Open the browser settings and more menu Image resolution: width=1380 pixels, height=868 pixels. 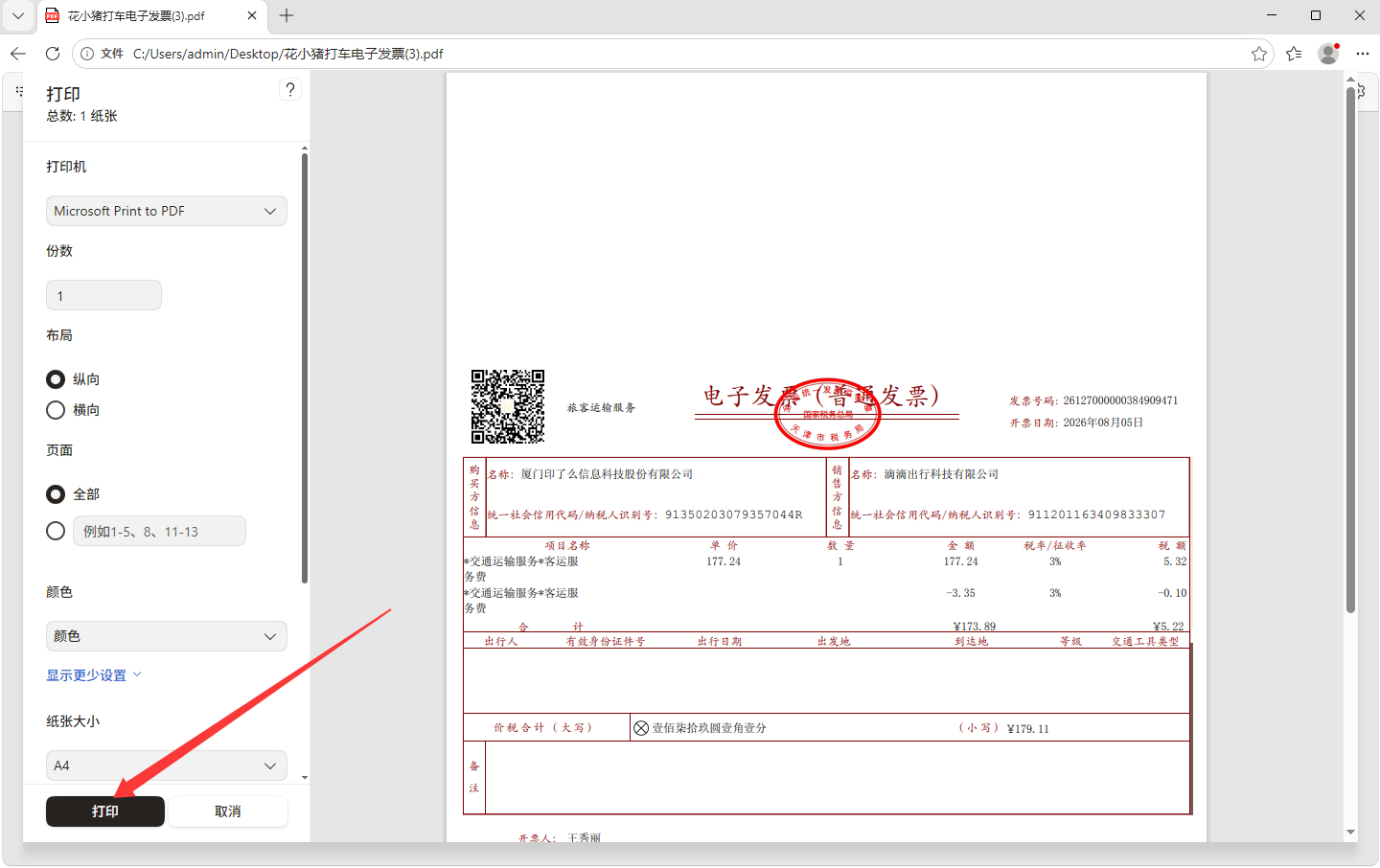pos(1363,54)
